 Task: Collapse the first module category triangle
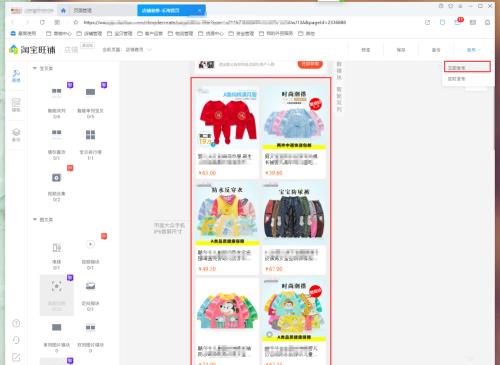coord(35,68)
